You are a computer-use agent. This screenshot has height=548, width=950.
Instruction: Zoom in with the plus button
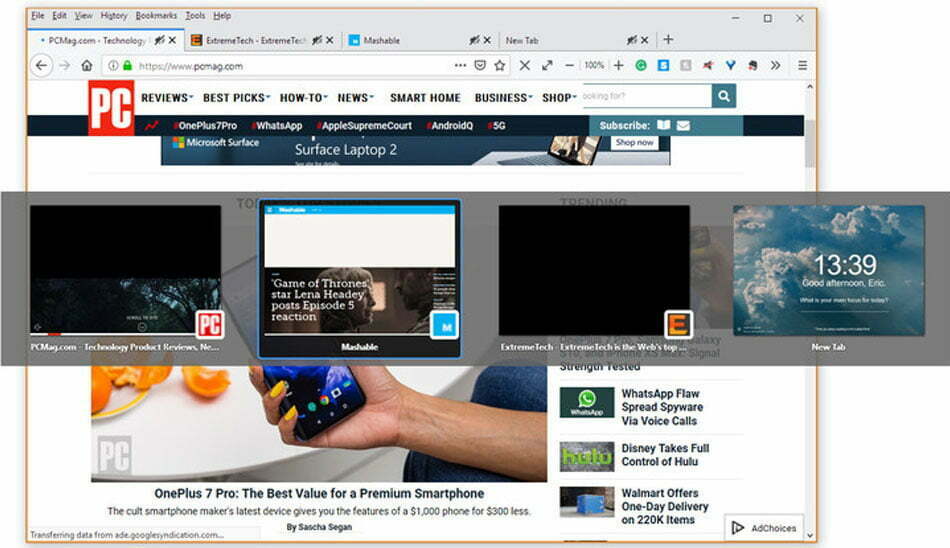[x=619, y=65]
